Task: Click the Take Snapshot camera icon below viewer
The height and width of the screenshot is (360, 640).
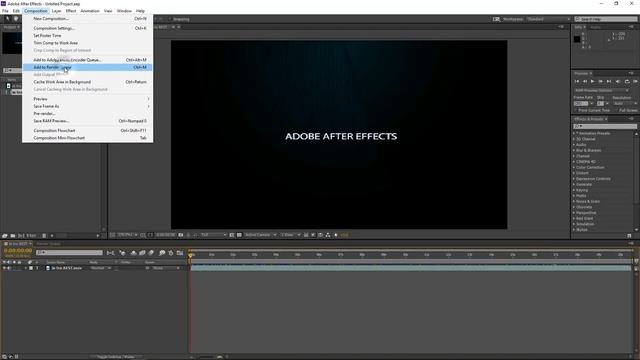Action: pyautogui.click(x=180, y=235)
